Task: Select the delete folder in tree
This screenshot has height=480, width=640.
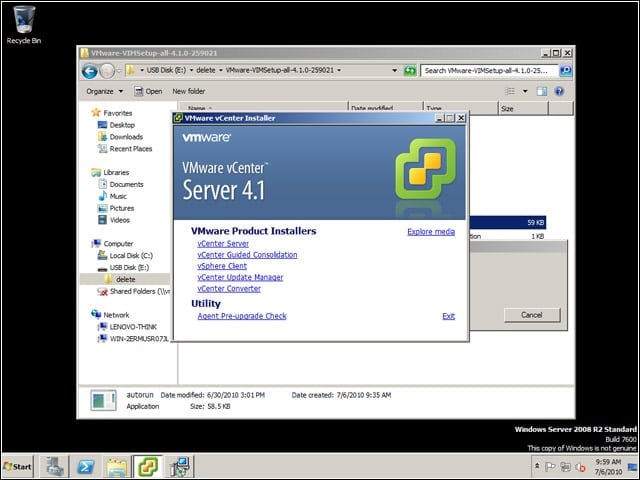Action: click(125, 279)
